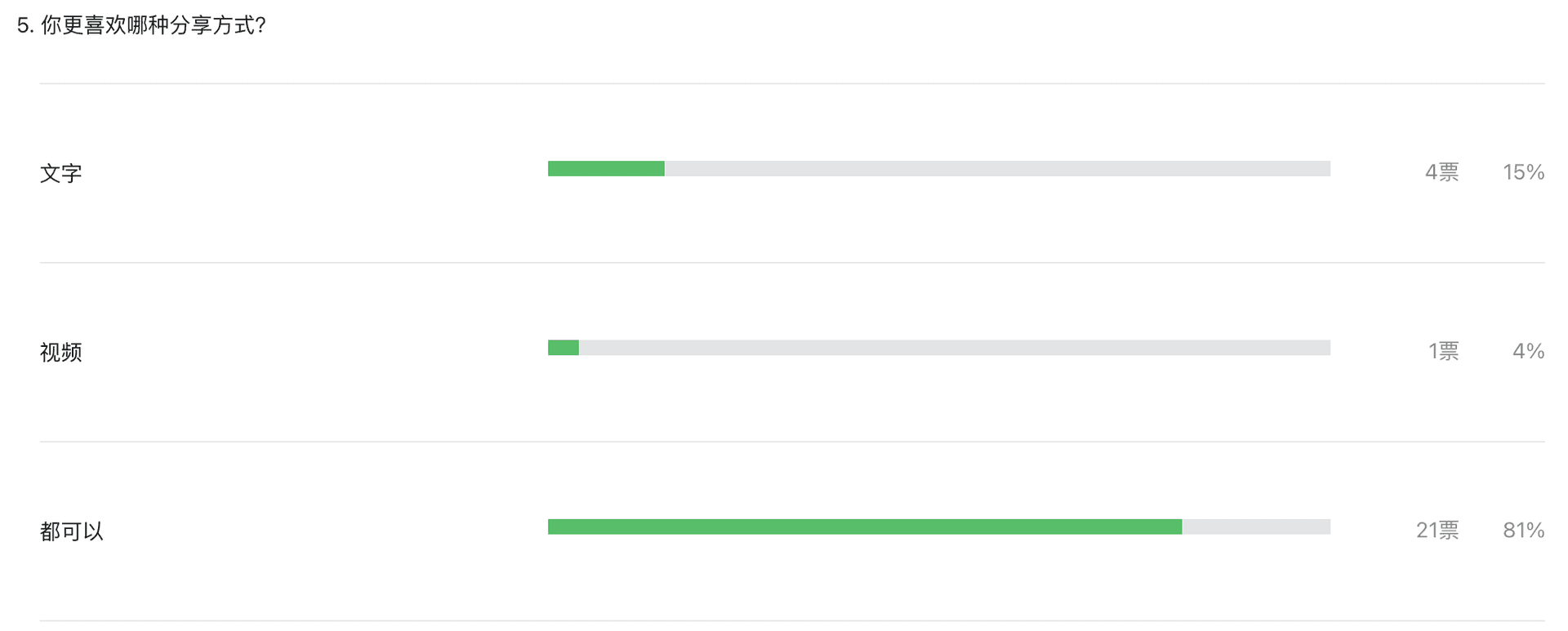Click the green portion of 视频 bar
This screenshot has height=631, width=1568.
click(563, 348)
